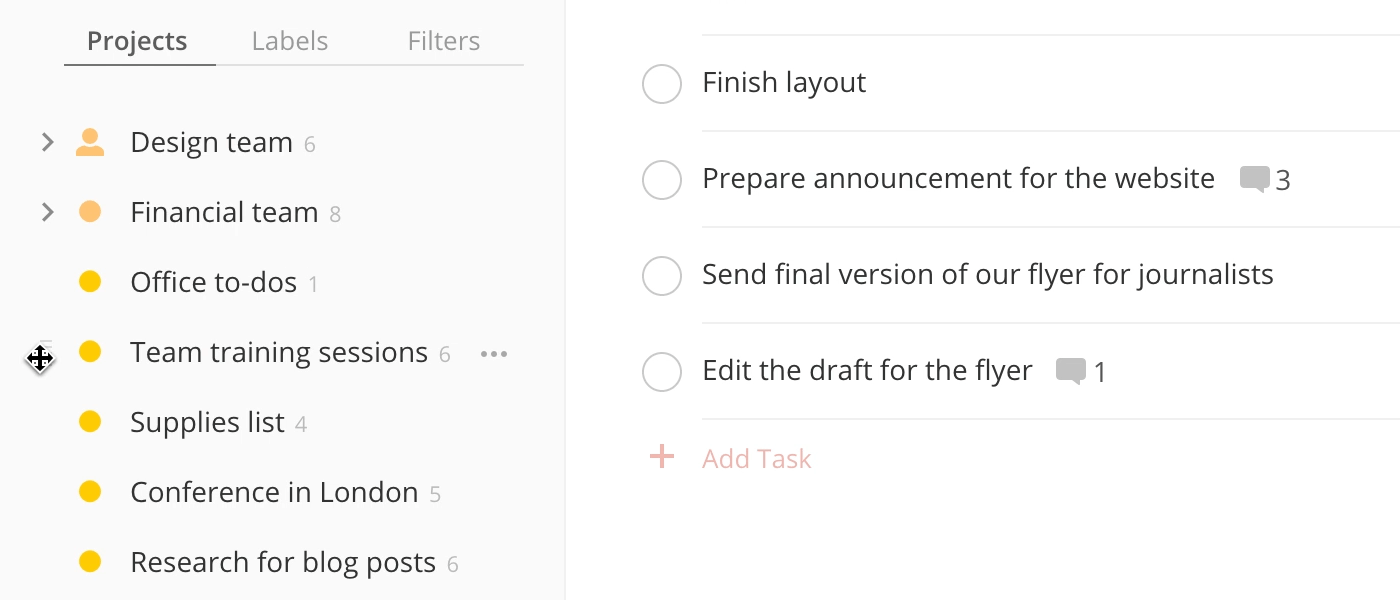
Task: Select the Supplies list project
Action: [x=207, y=423]
